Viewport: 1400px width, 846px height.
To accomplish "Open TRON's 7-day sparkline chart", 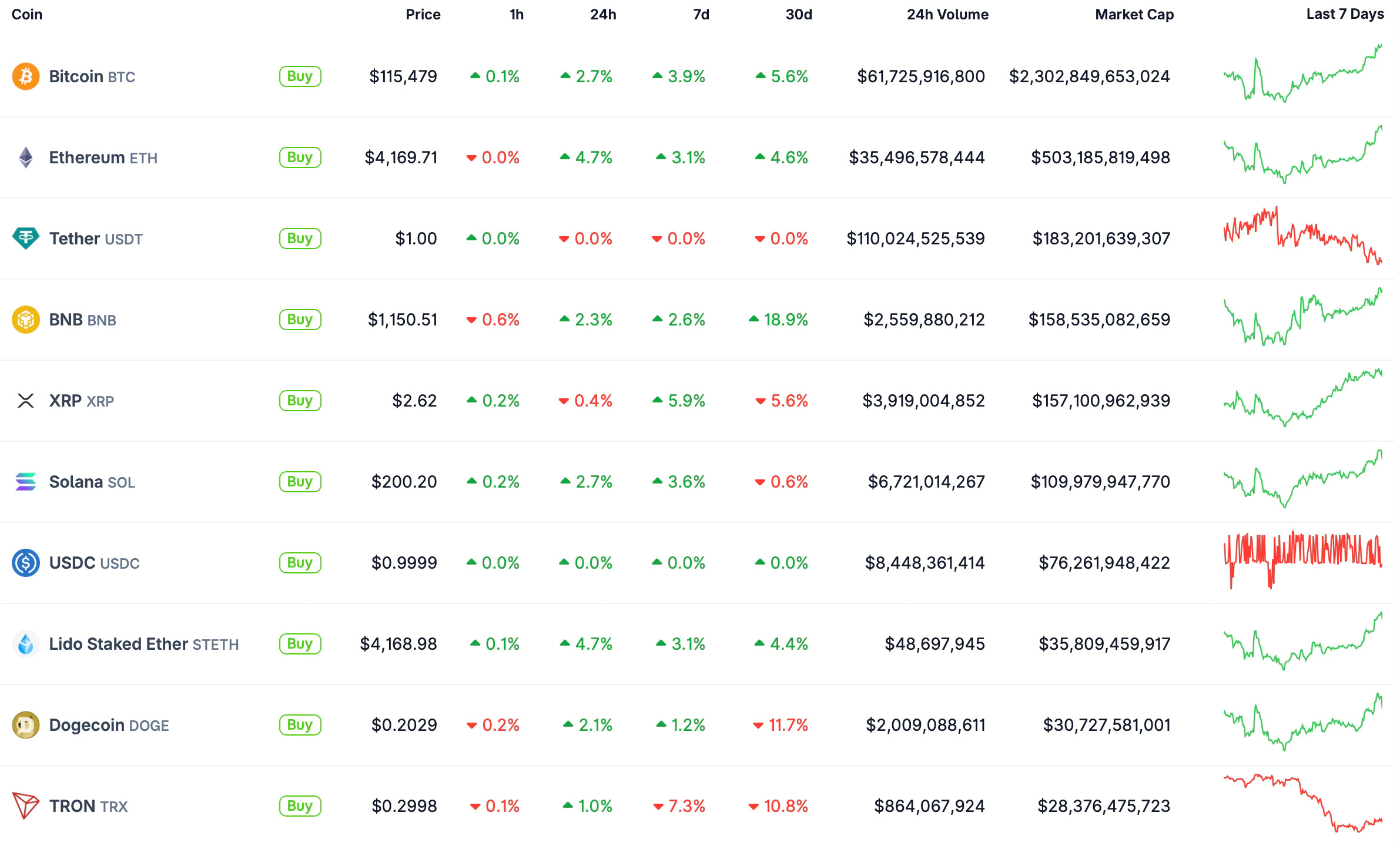I will tap(1302, 804).
